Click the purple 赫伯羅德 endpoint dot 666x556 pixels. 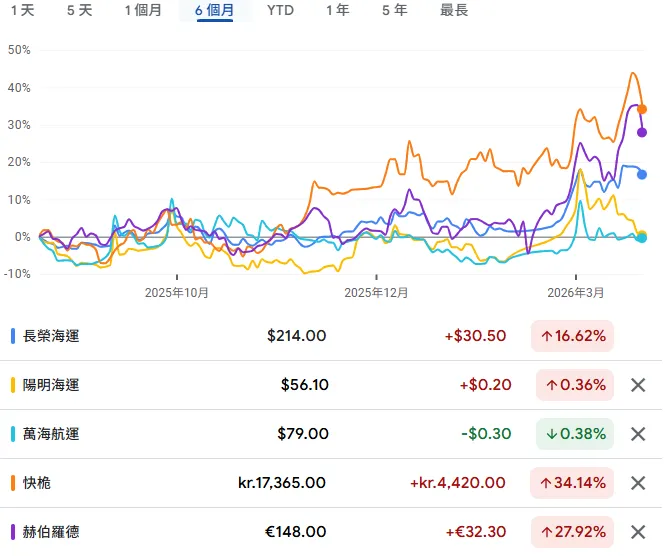coord(642,133)
